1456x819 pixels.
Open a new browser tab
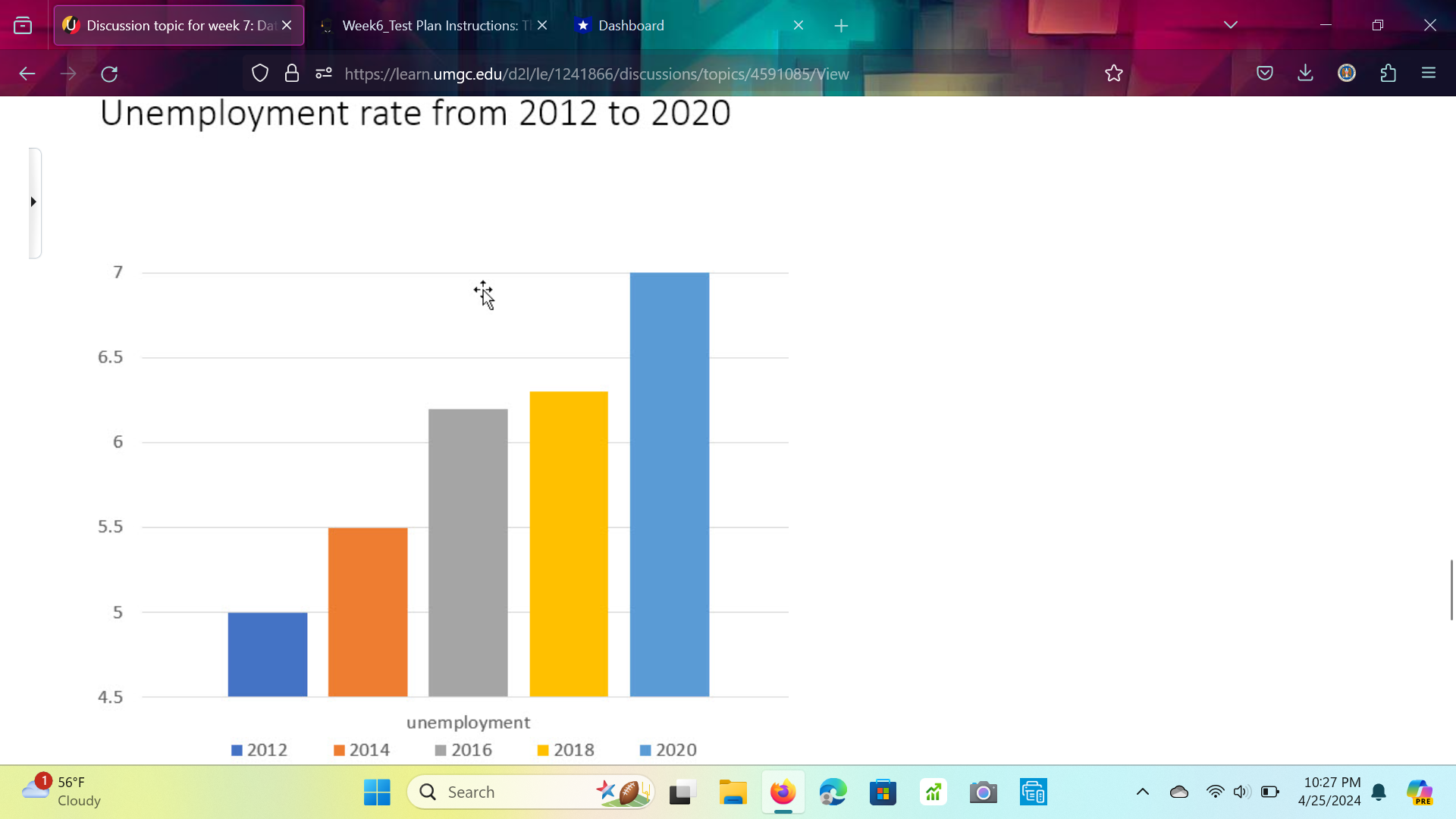tap(841, 25)
